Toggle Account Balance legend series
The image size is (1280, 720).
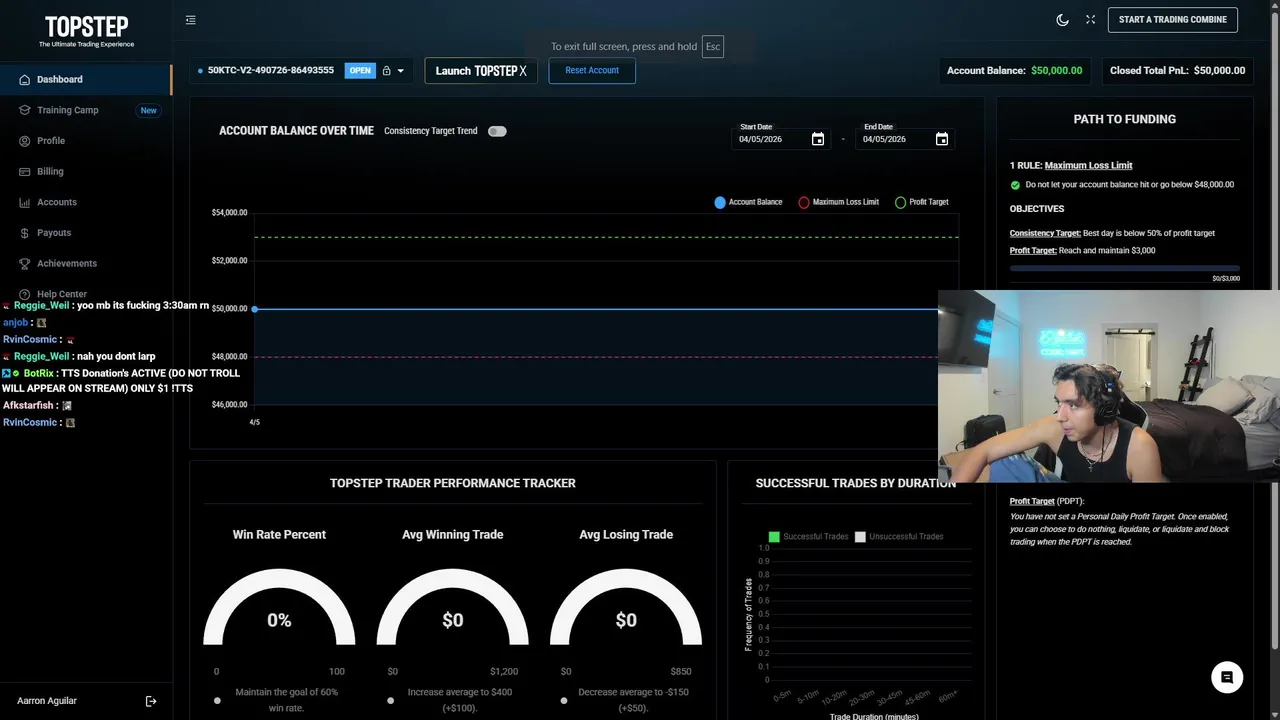coord(748,202)
